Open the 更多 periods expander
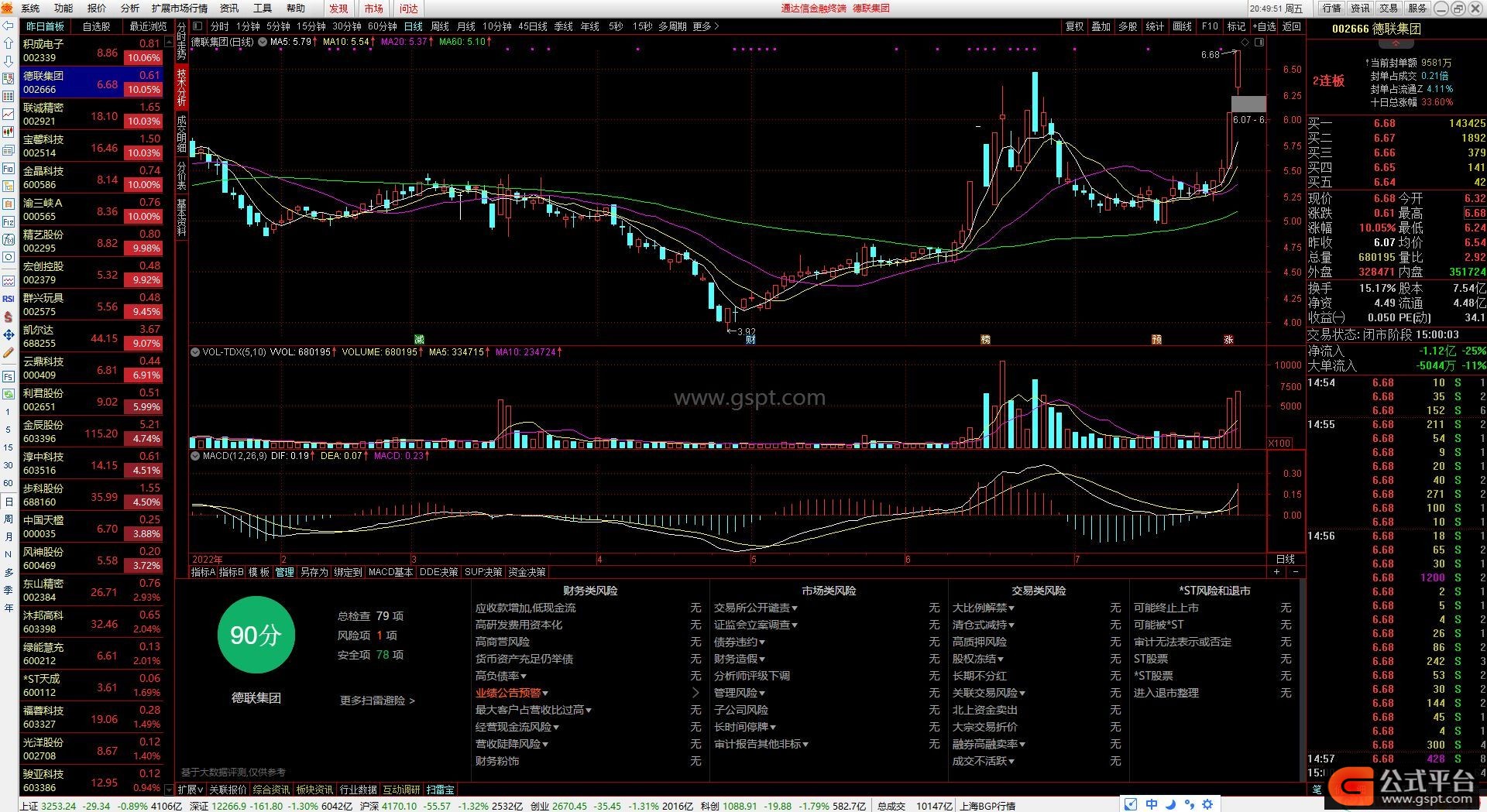Screen dimensions: 1487x812 point(706,26)
